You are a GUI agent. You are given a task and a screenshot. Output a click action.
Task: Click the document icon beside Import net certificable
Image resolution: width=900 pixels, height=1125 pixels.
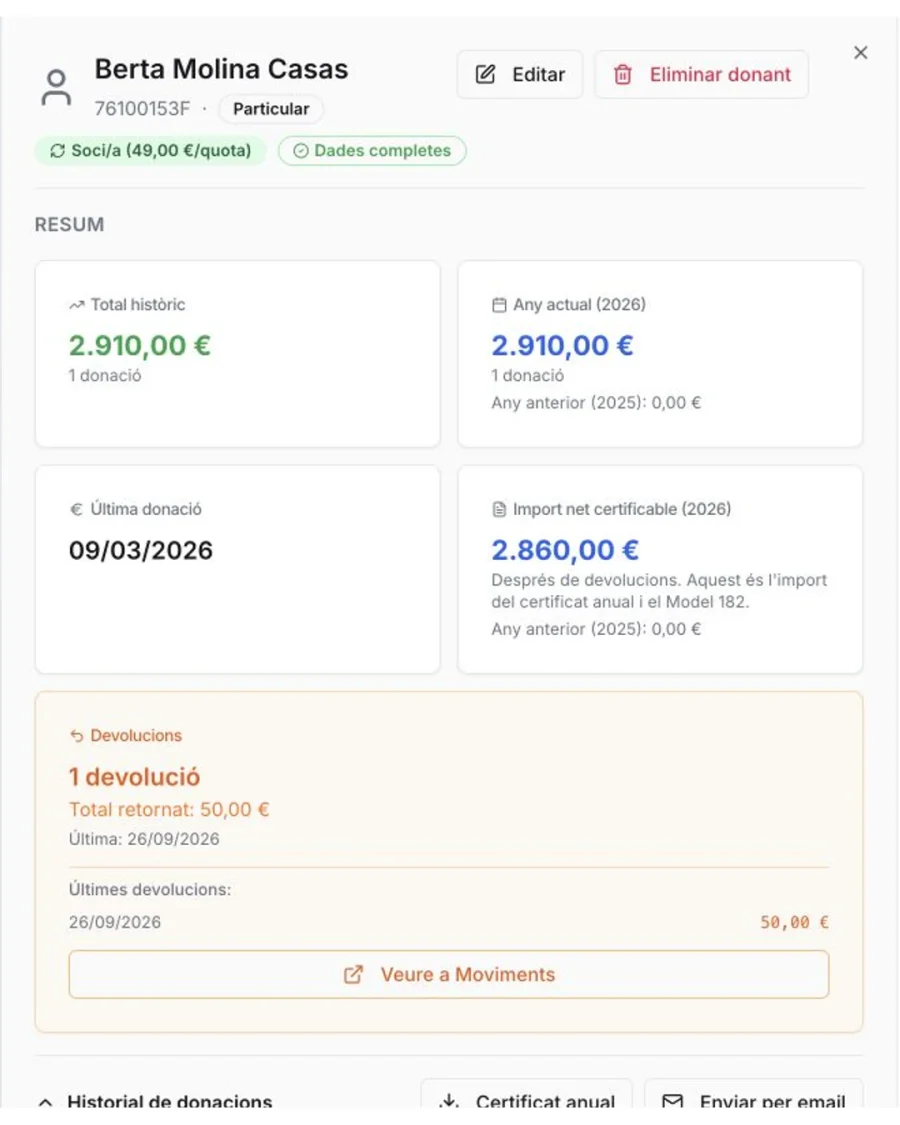point(499,509)
